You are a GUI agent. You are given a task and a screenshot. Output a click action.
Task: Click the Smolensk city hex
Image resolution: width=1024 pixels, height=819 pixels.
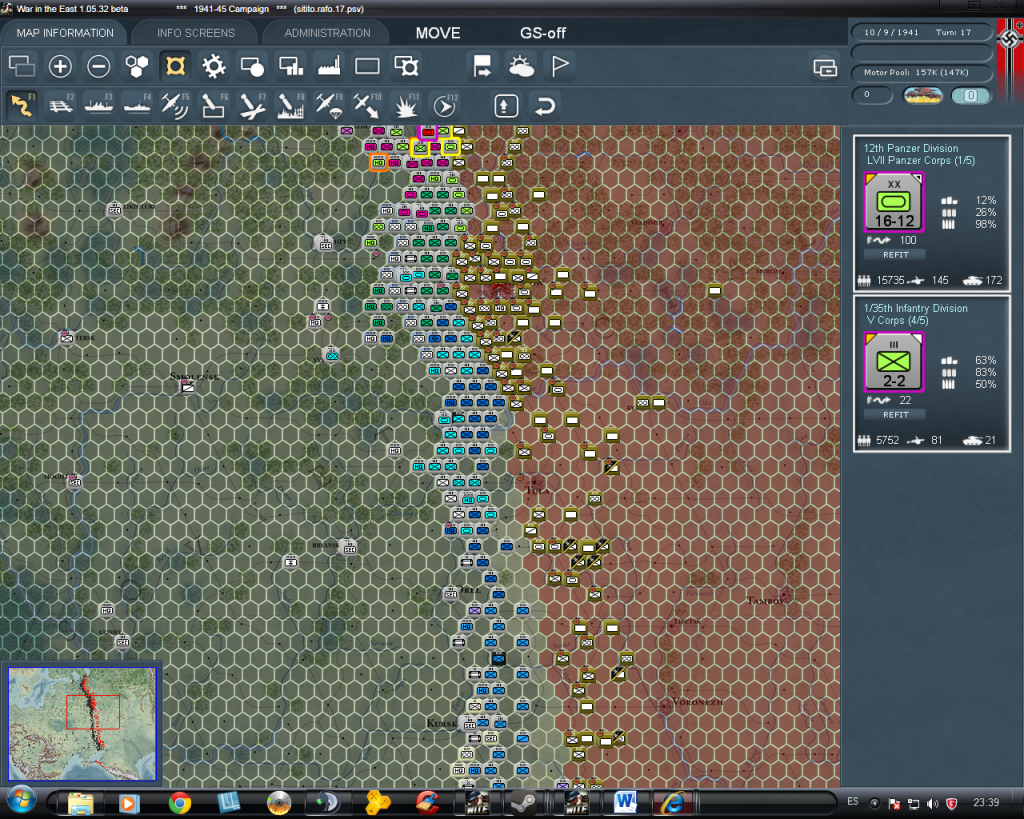(188, 387)
